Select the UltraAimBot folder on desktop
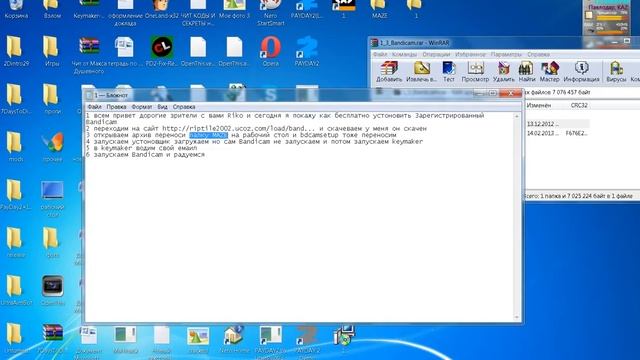This screenshot has width=640, height=360. (16, 291)
